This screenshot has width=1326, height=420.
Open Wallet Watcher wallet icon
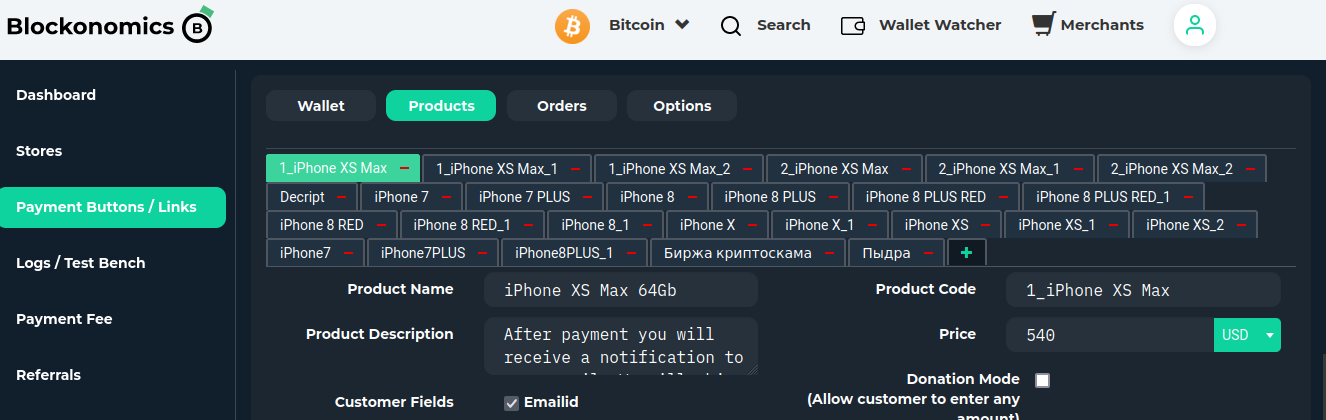coord(853,25)
